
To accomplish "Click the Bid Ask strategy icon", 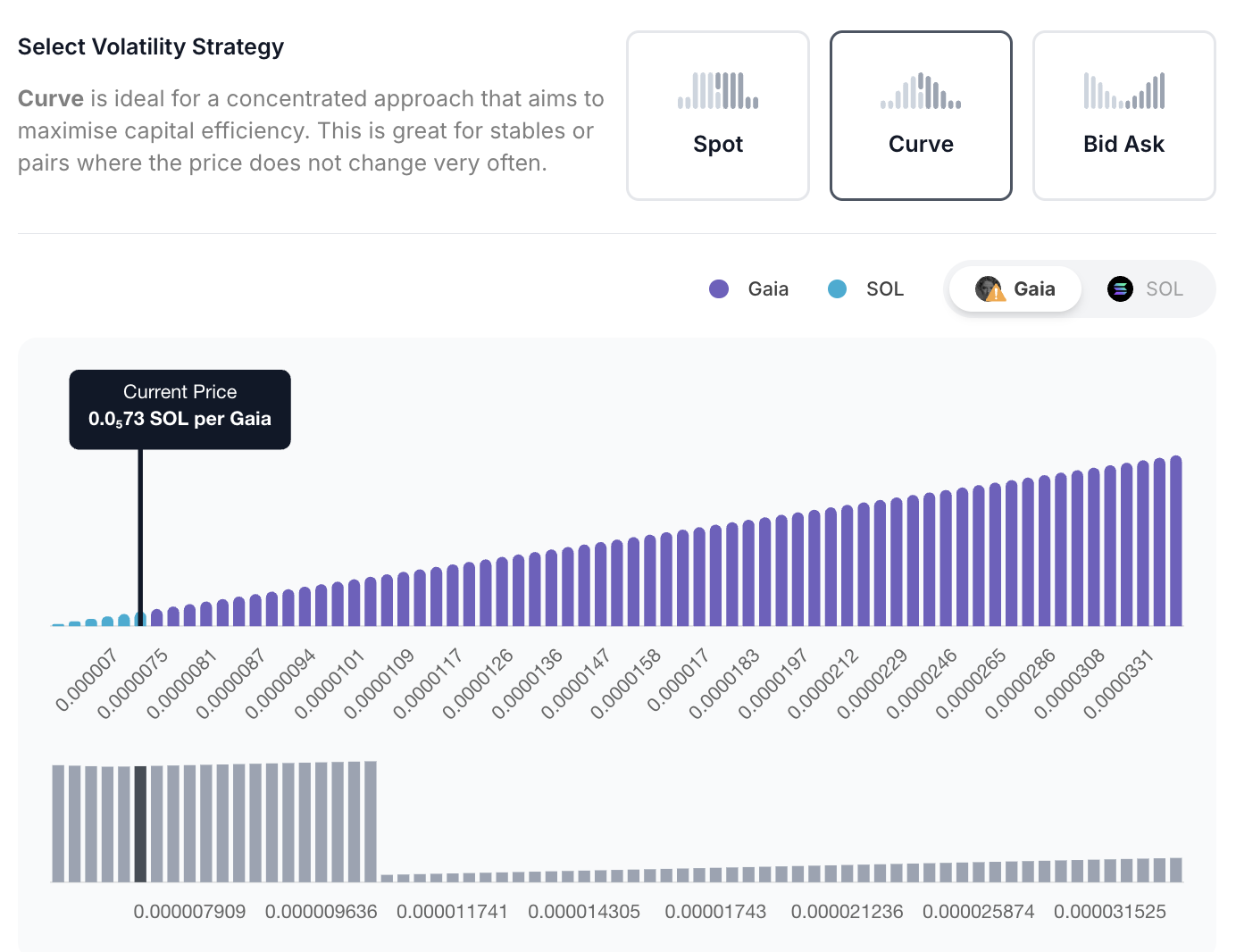I will pyautogui.click(x=1123, y=90).
